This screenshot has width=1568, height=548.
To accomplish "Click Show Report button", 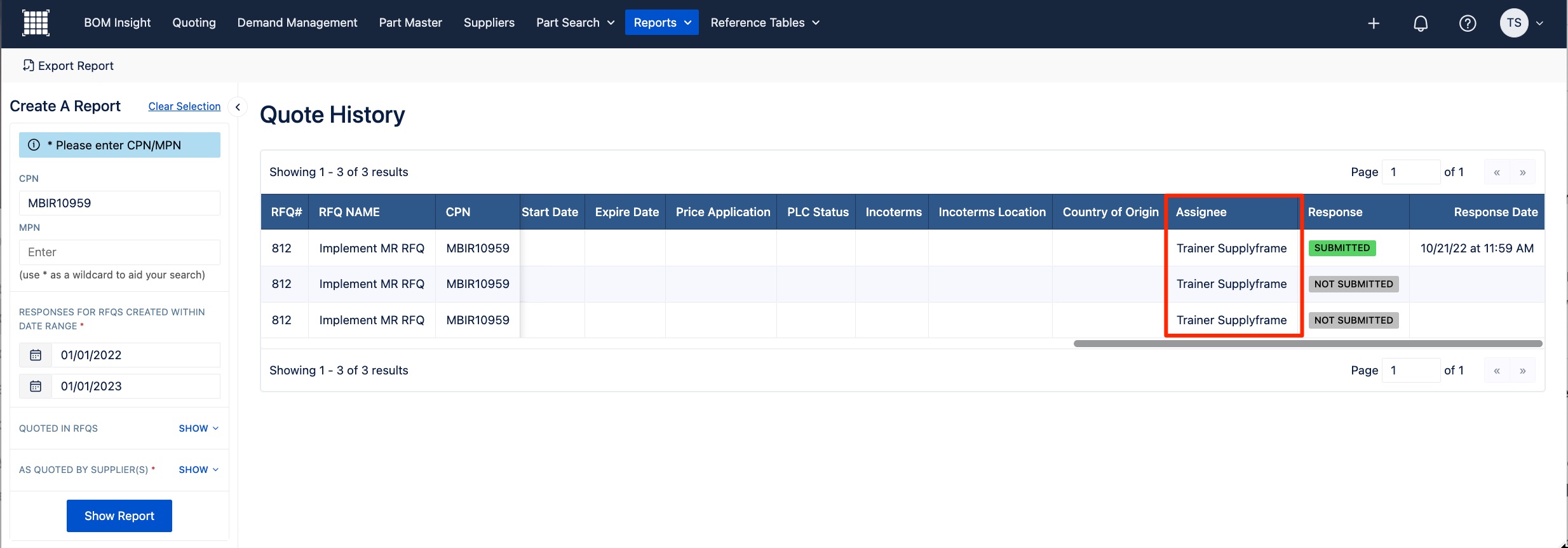I will click(x=119, y=516).
